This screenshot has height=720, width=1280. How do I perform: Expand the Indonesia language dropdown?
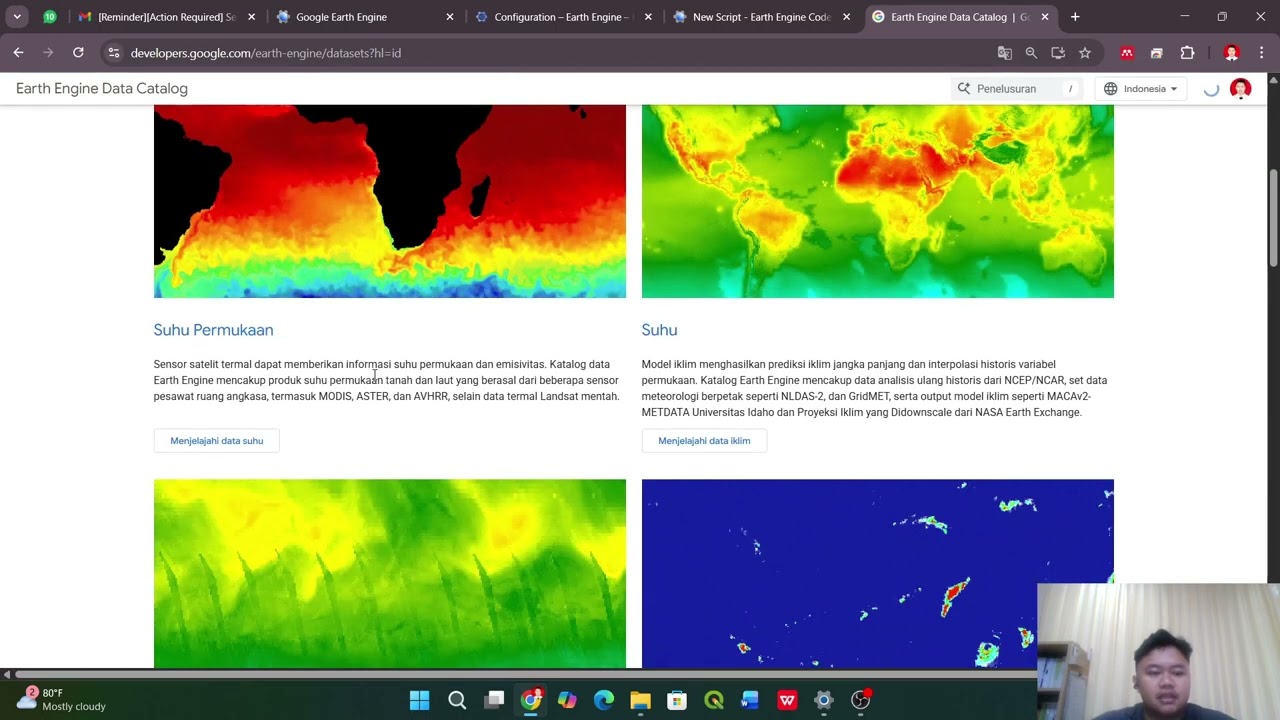(x=1141, y=89)
